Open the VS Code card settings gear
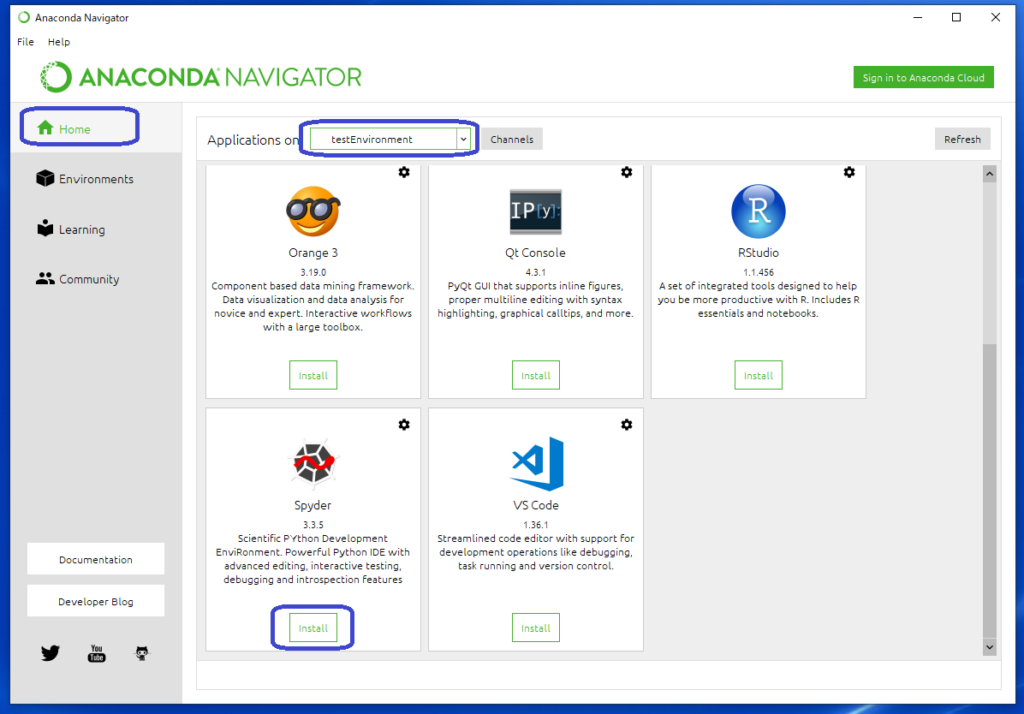 pos(626,425)
